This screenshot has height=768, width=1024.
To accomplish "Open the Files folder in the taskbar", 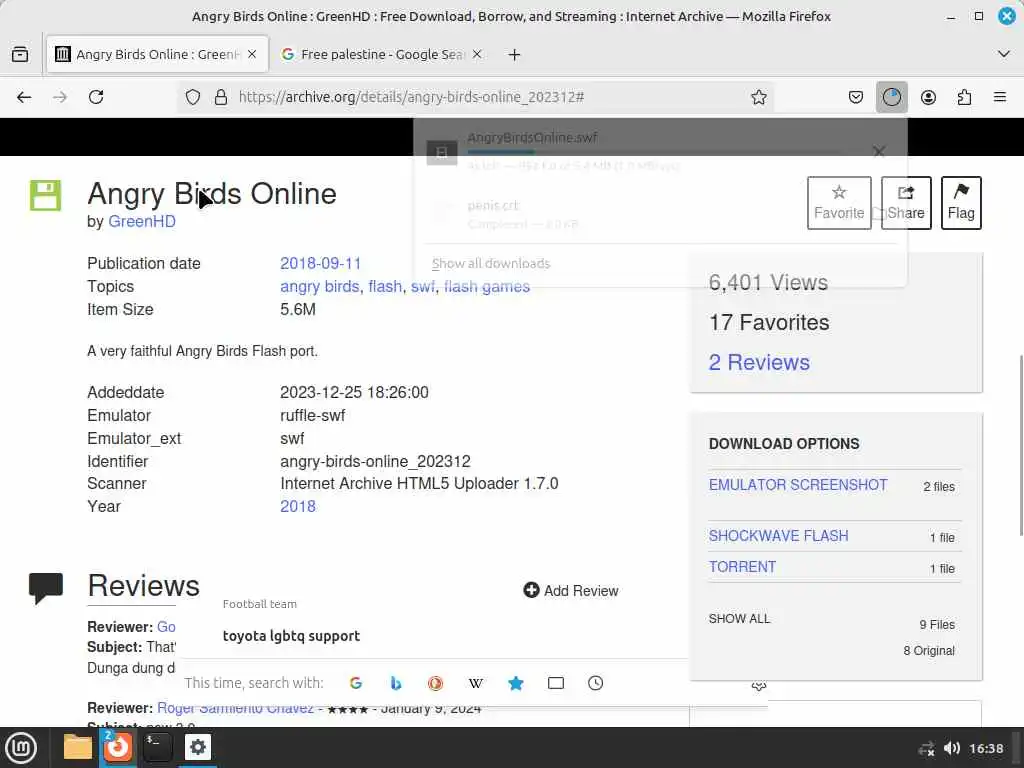I will pos(78,747).
